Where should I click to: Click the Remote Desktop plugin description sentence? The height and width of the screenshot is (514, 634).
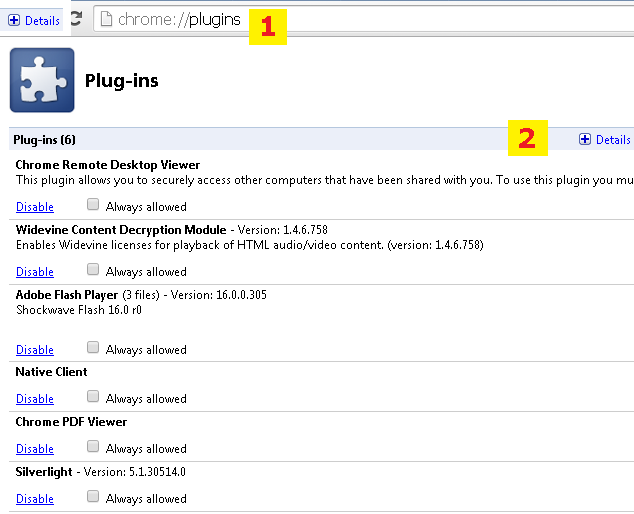point(325,180)
